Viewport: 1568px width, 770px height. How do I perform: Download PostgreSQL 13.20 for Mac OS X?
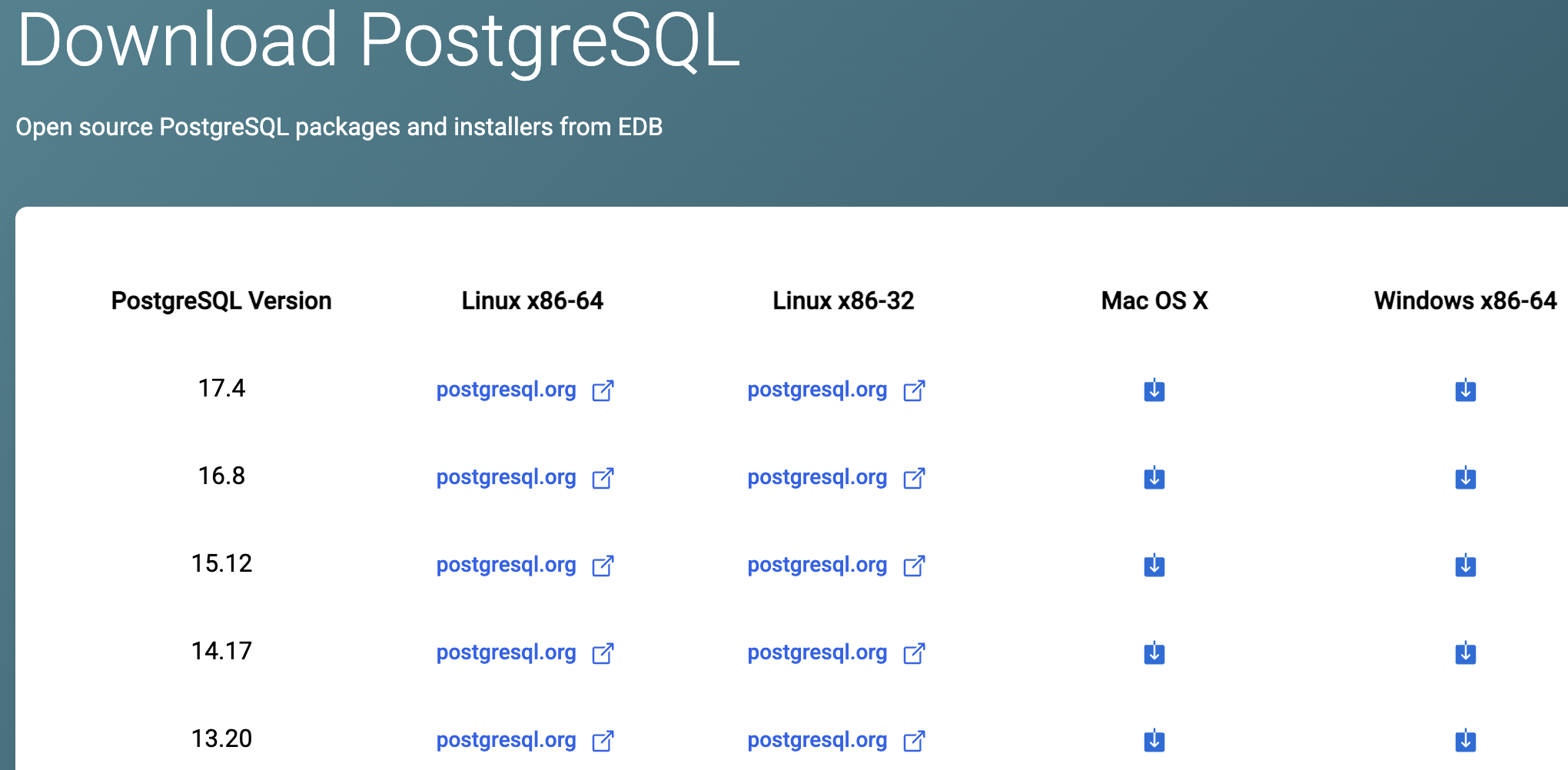[1154, 740]
